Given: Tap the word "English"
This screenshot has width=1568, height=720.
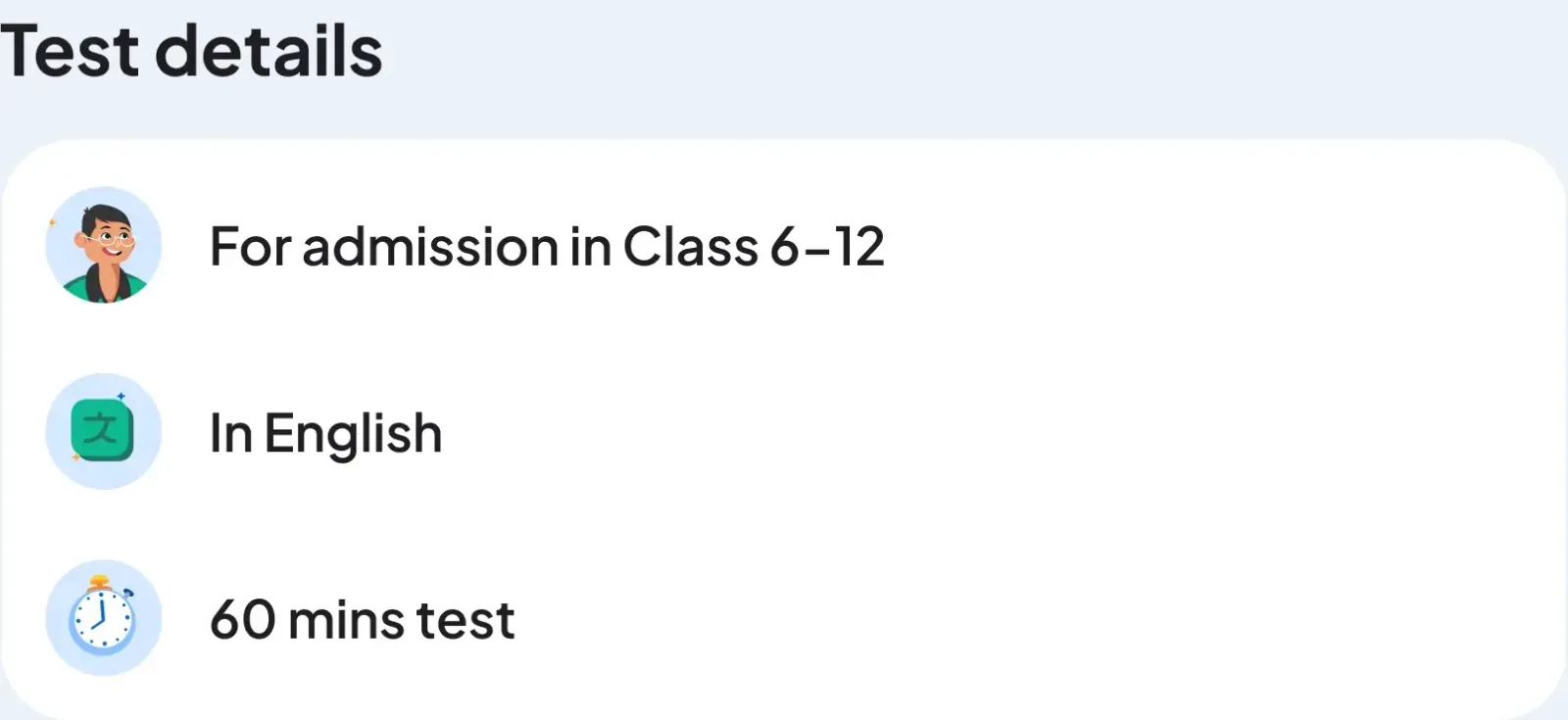Looking at the screenshot, I should point(353,433).
